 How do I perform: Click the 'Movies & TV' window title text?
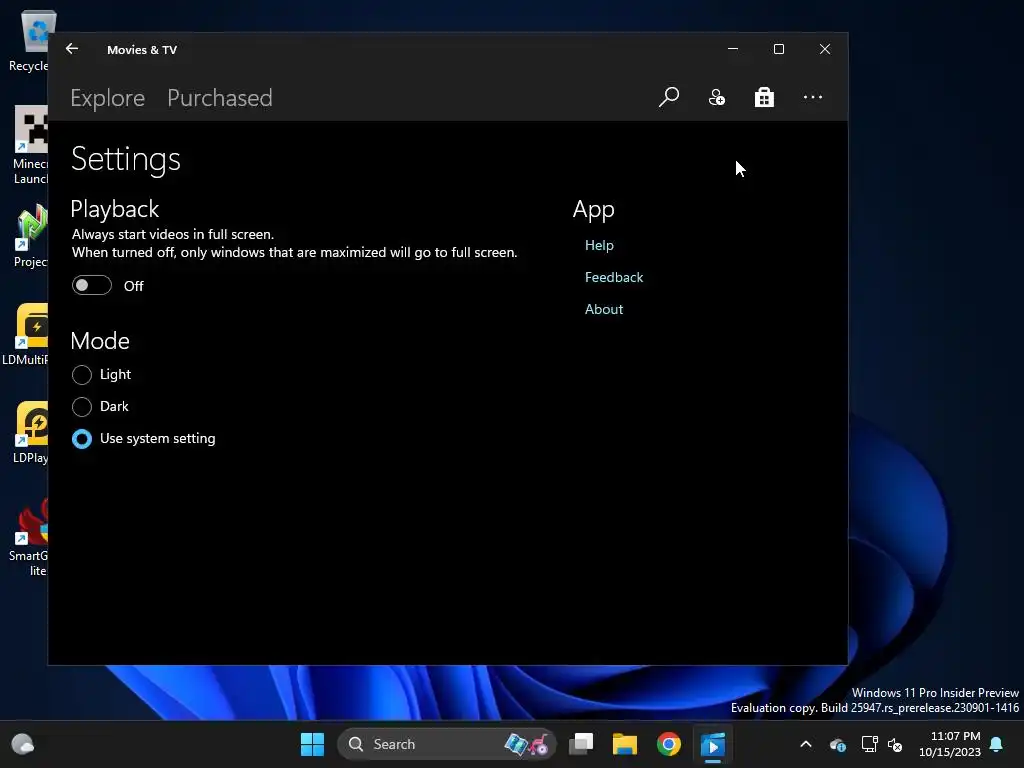pyautogui.click(x=142, y=50)
